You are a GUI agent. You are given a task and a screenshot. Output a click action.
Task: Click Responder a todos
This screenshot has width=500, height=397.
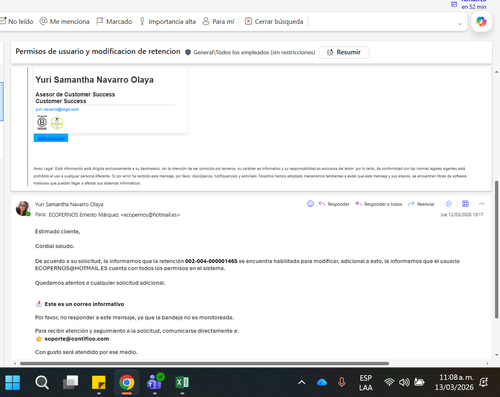(x=379, y=204)
